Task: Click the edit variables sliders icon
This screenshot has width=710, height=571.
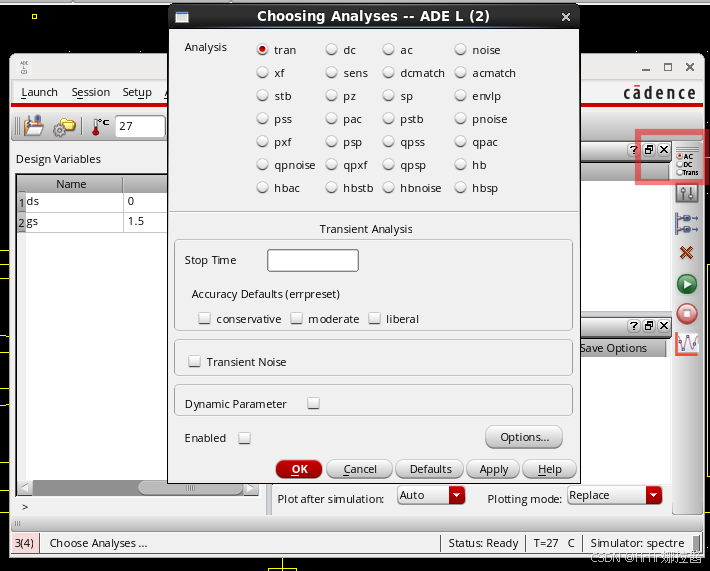Action: [687, 194]
